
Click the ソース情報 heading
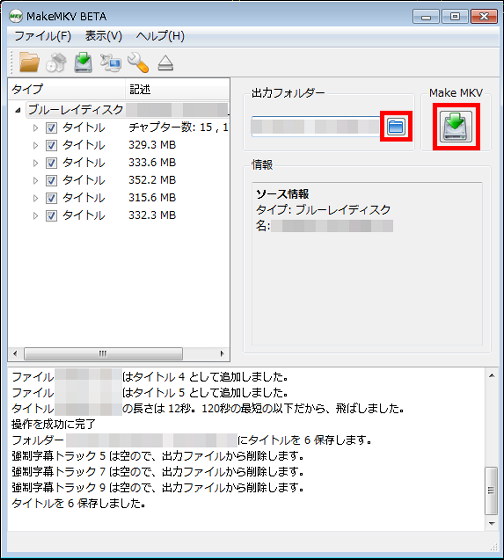pos(282,194)
